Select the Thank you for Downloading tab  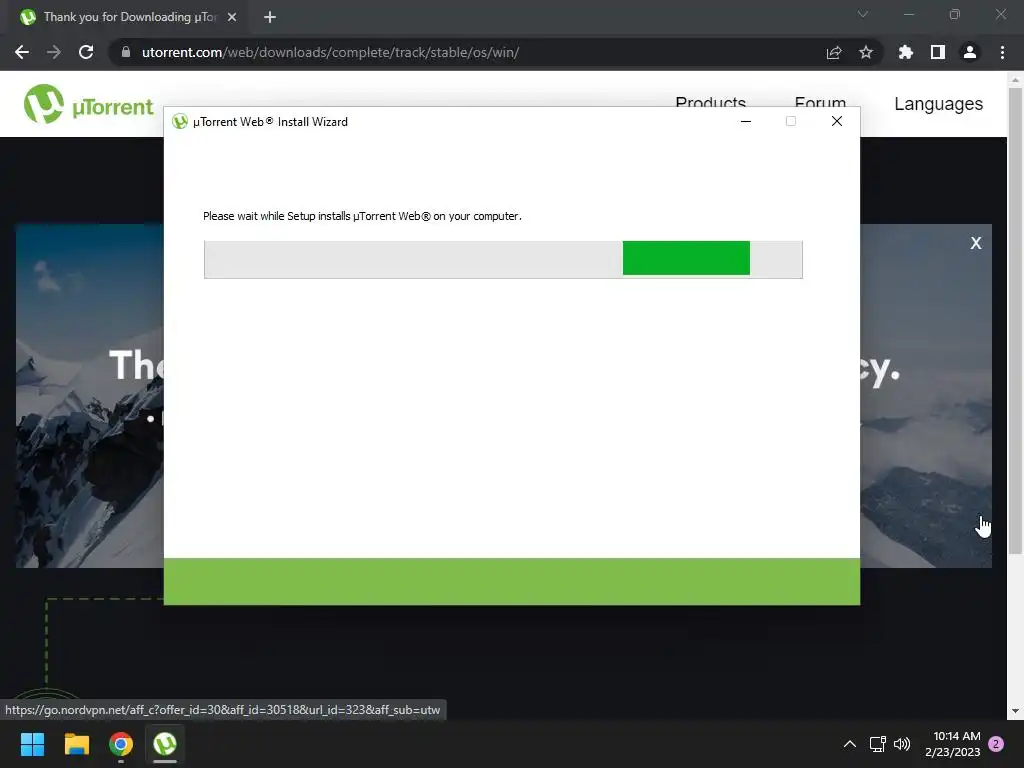(129, 17)
